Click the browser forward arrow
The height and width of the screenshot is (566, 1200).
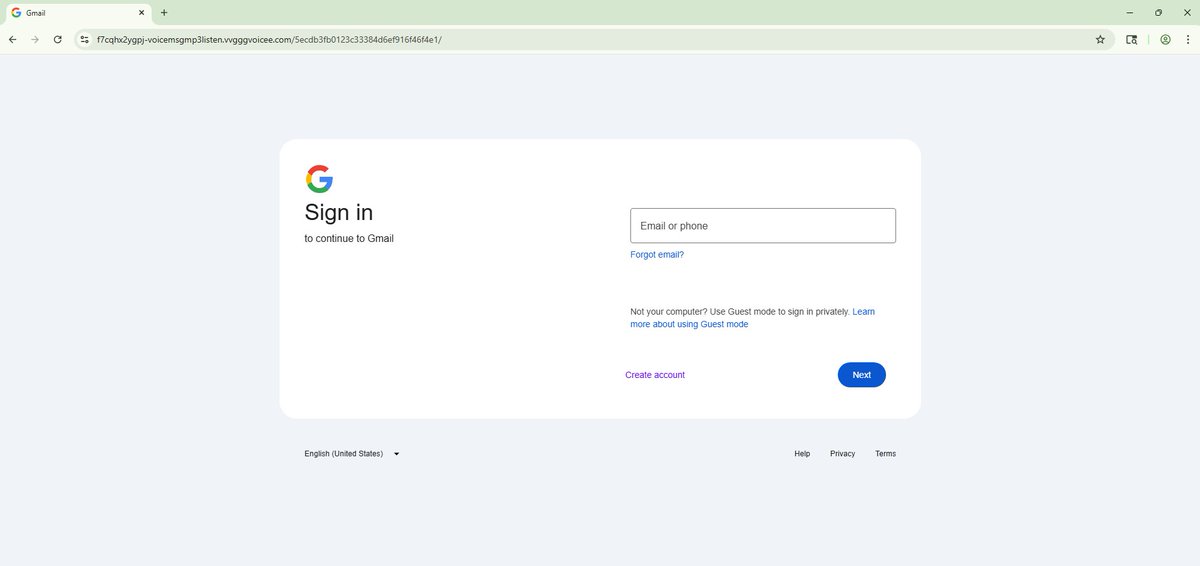(35, 39)
